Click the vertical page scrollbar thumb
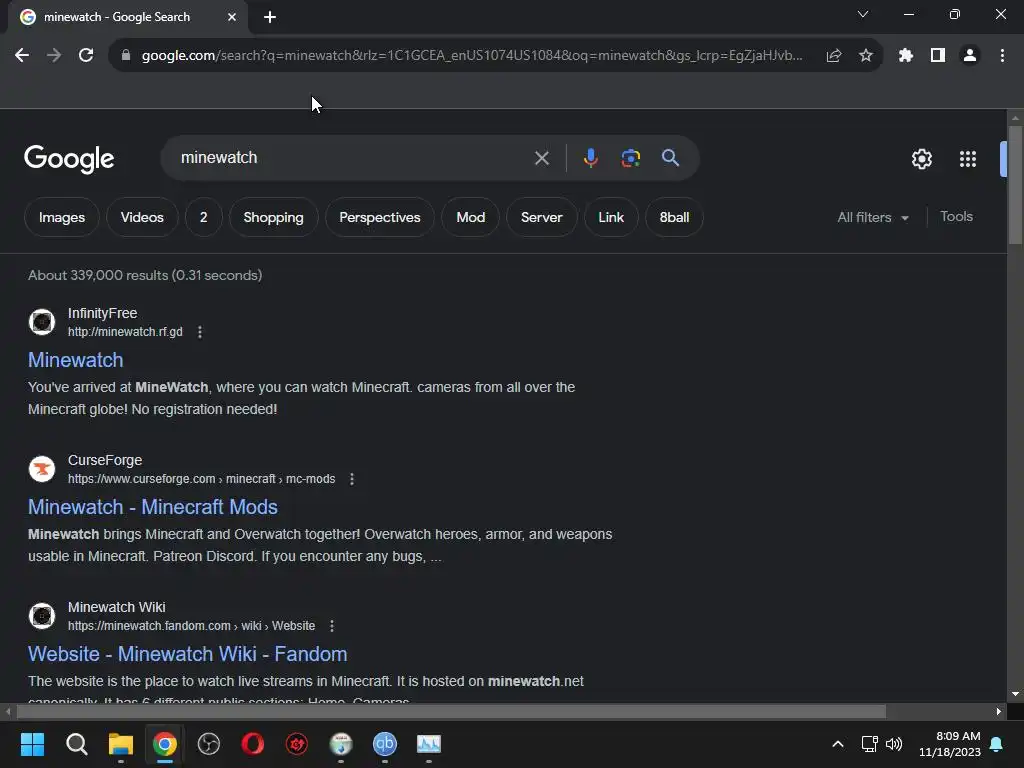 tap(1015, 185)
